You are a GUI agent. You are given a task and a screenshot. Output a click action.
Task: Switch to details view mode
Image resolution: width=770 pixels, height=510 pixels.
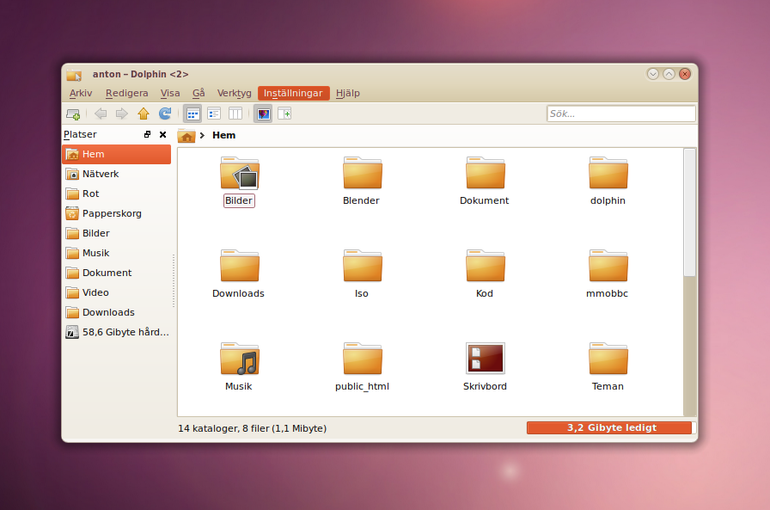214,114
